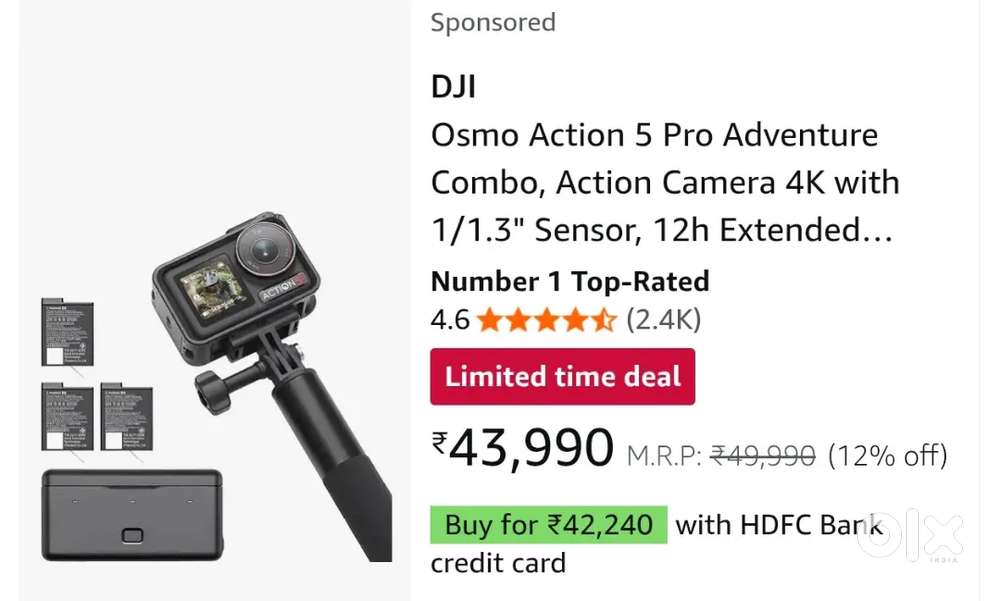Click the bottom-right battery in photo
The width and height of the screenshot is (1000, 601).
click(125, 416)
